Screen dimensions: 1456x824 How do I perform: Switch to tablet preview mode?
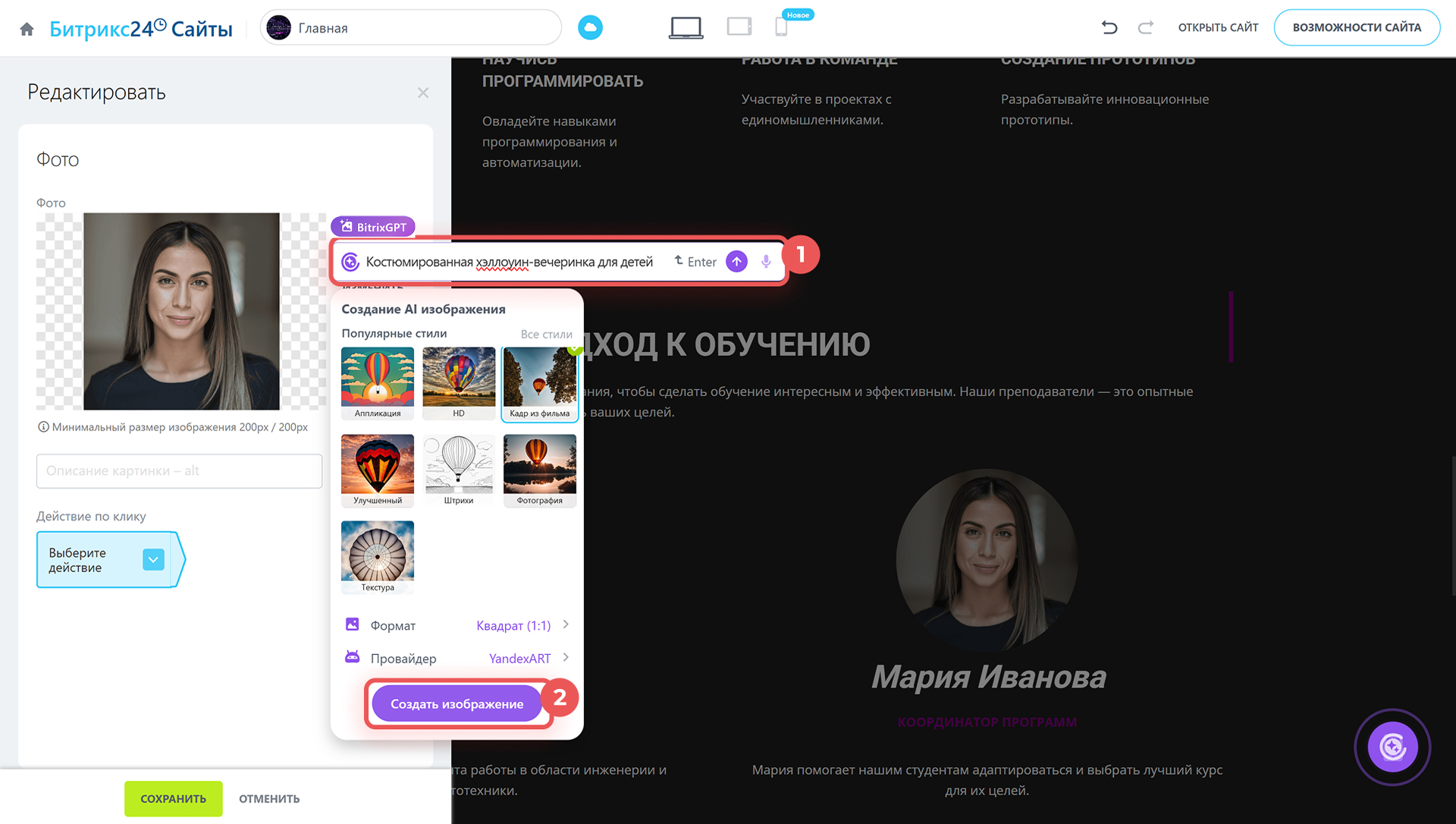[739, 27]
